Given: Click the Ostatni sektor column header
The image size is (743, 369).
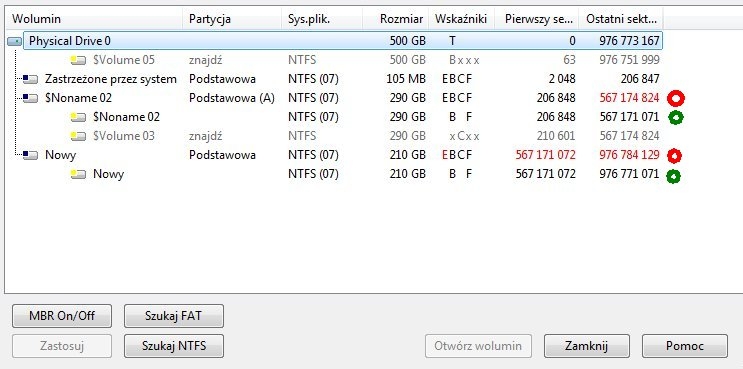Looking at the screenshot, I should pyautogui.click(x=621, y=19).
